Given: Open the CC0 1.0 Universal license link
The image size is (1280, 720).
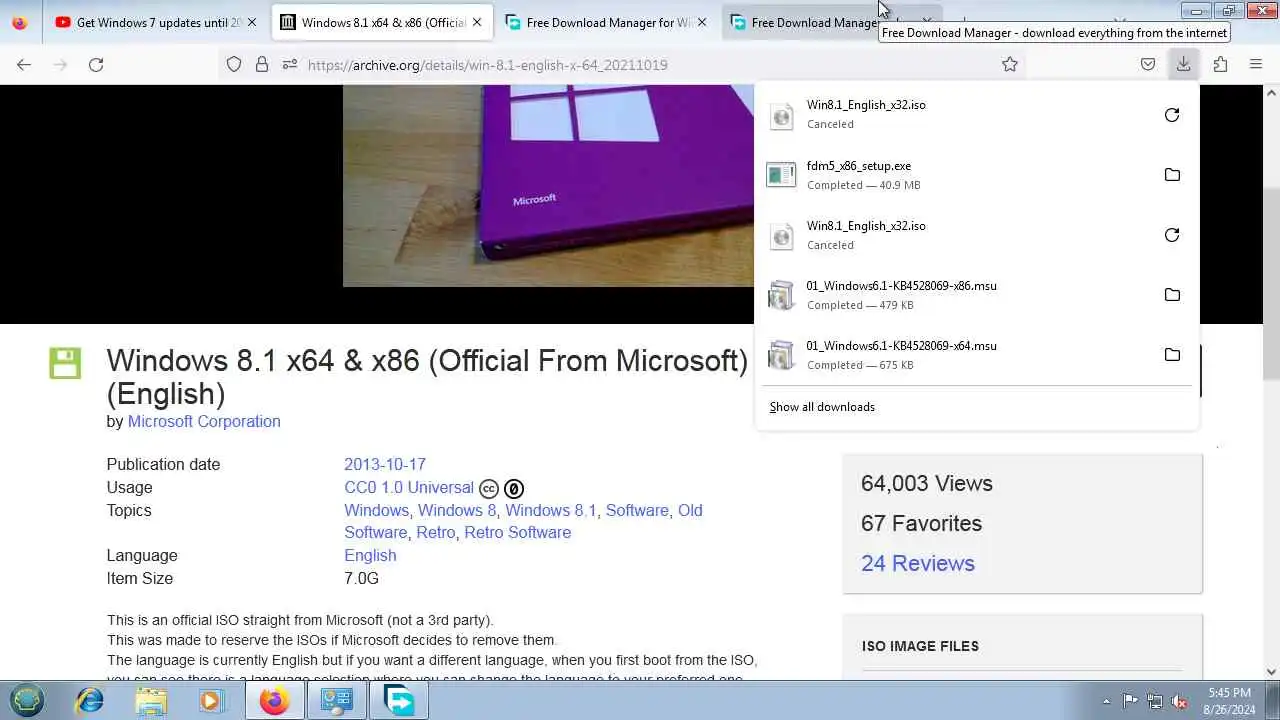Looking at the screenshot, I should click(409, 488).
